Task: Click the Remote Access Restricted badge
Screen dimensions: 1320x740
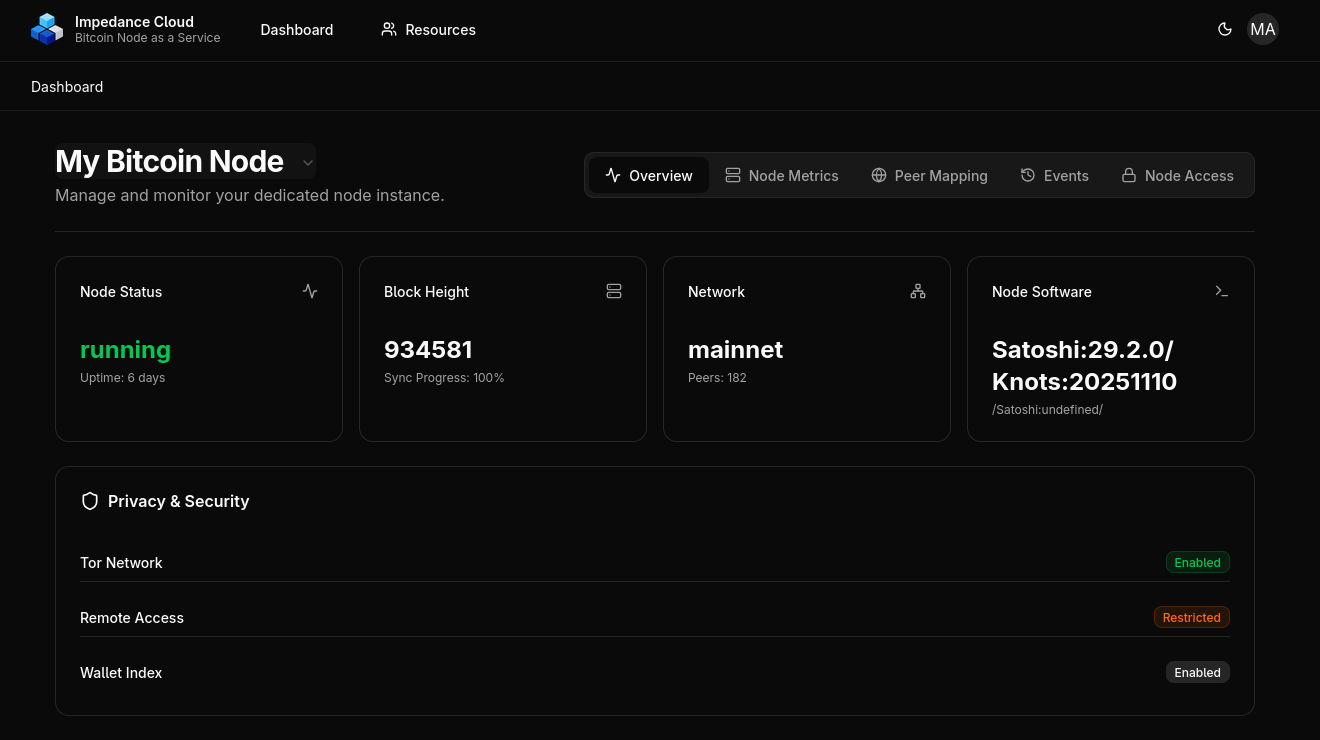Action: tap(1191, 617)
